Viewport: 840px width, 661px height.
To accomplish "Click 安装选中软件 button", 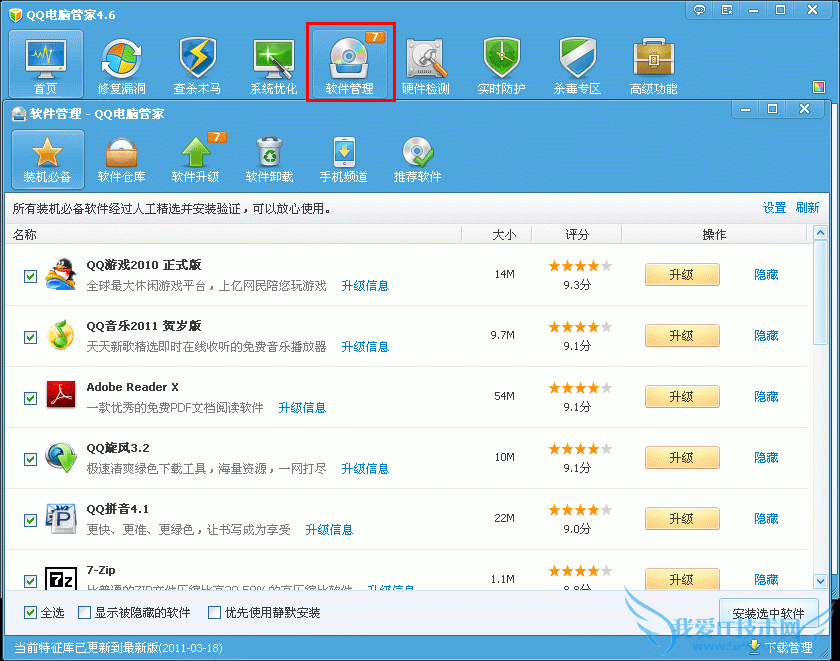I will click(769, 613).
